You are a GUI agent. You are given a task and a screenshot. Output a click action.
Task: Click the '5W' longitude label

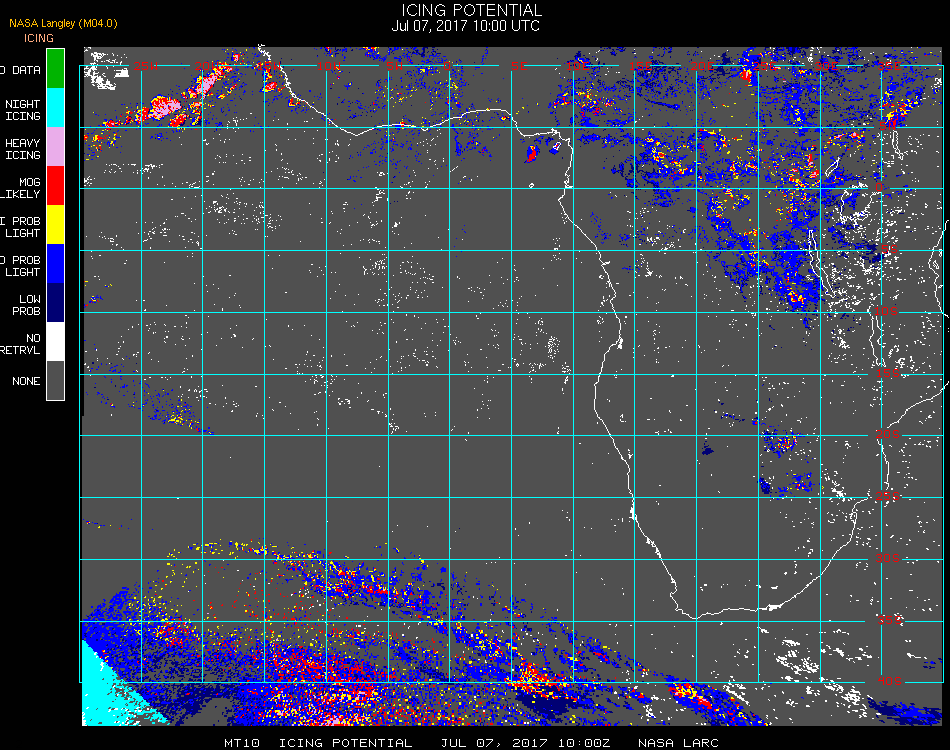click(395, 66)
